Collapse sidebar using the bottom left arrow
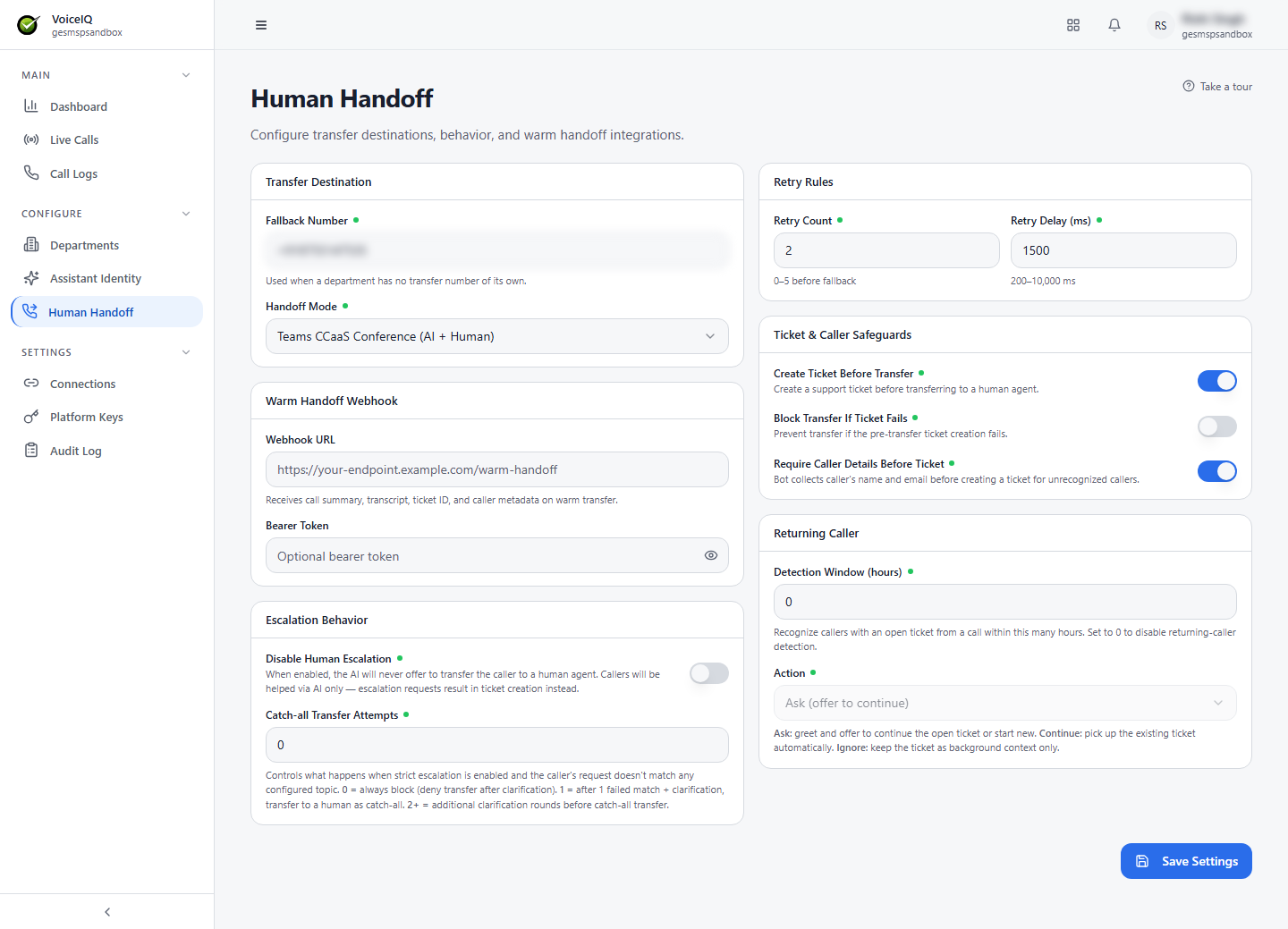Viewport: 1288px width, 929px height. (107, 912)
